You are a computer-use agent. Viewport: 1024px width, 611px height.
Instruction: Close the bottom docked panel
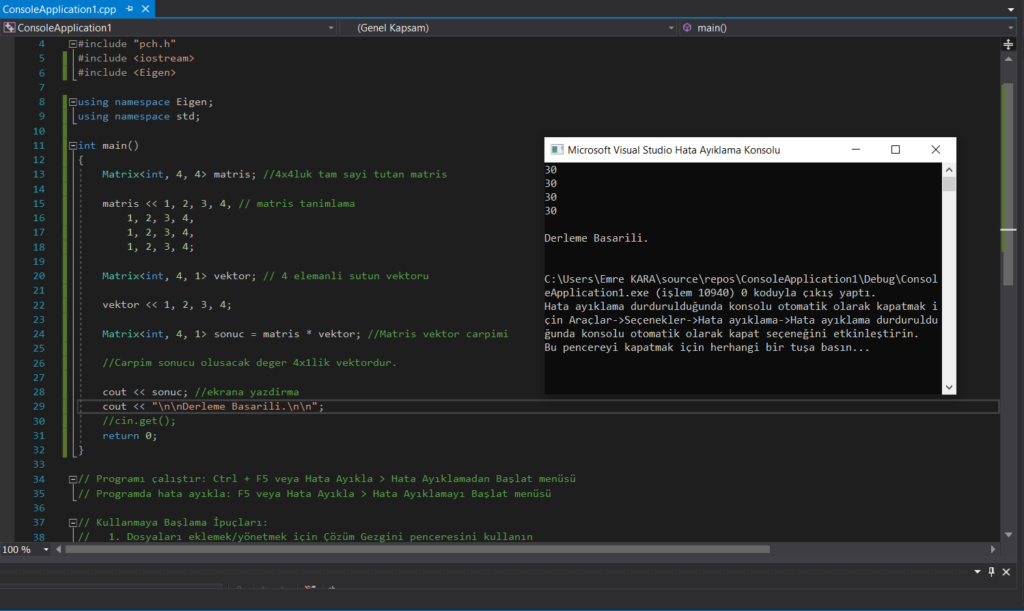tap(1008, 571)
